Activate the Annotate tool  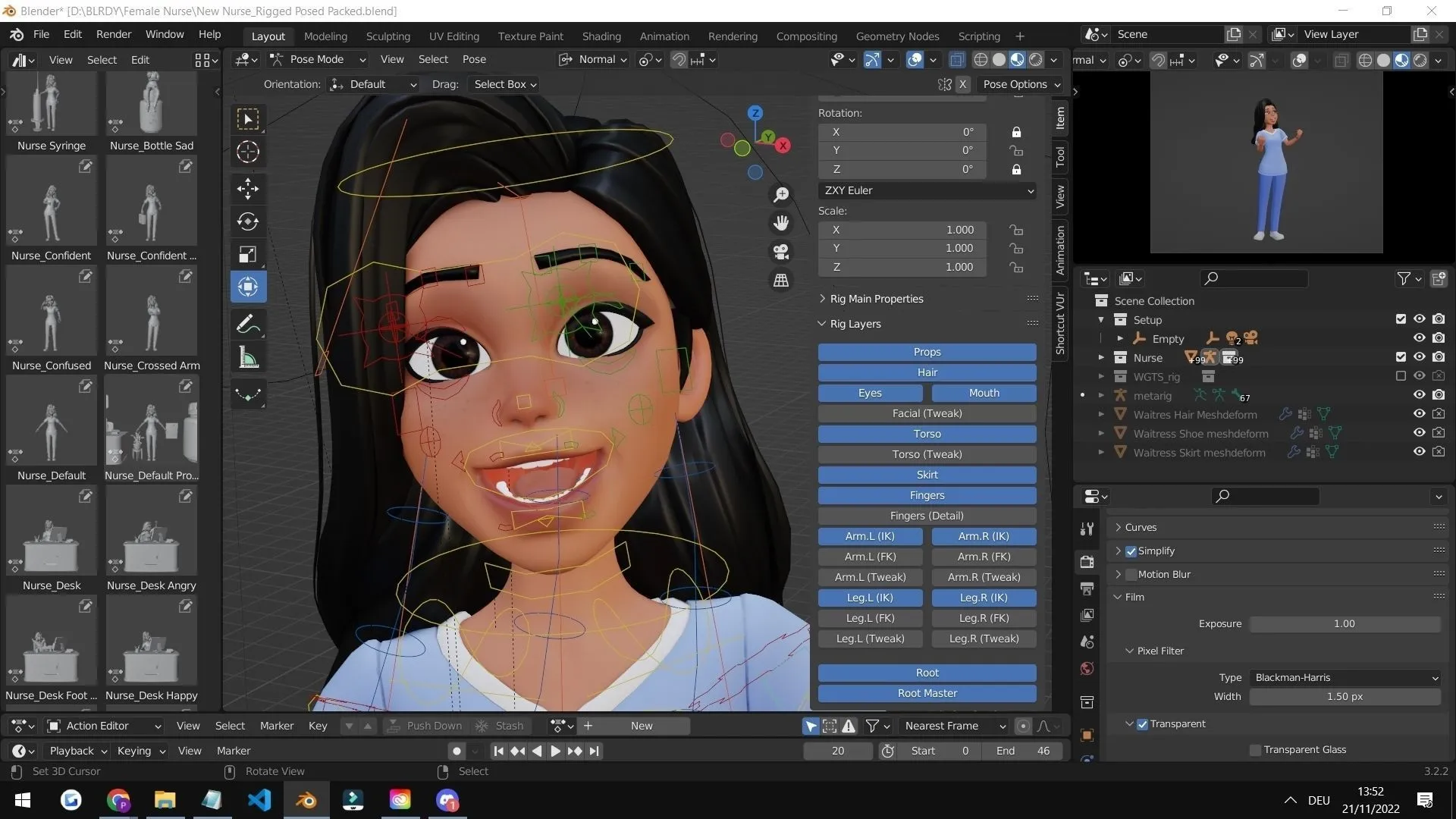click(247, 325)
